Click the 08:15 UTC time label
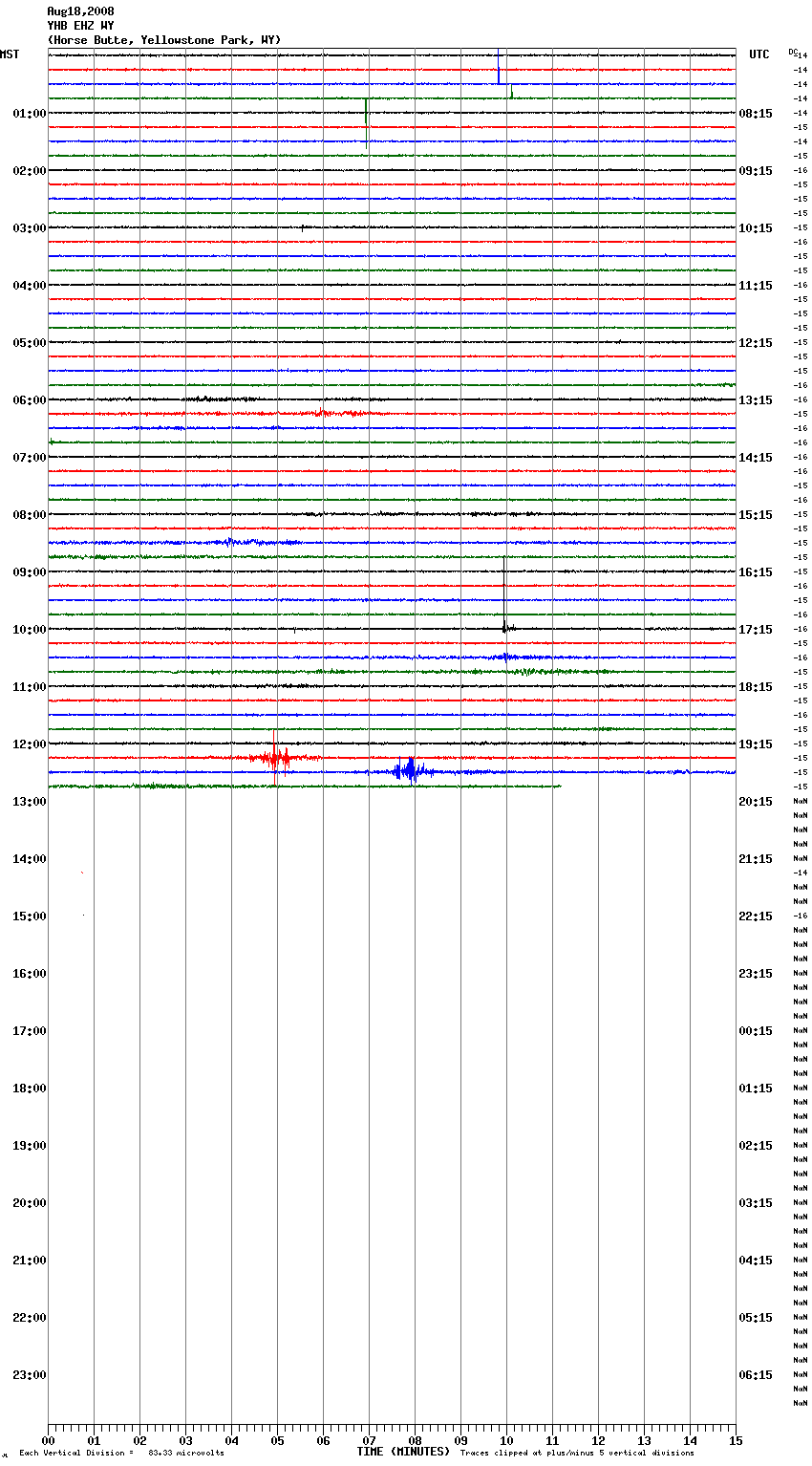 [x=756, y=114]
